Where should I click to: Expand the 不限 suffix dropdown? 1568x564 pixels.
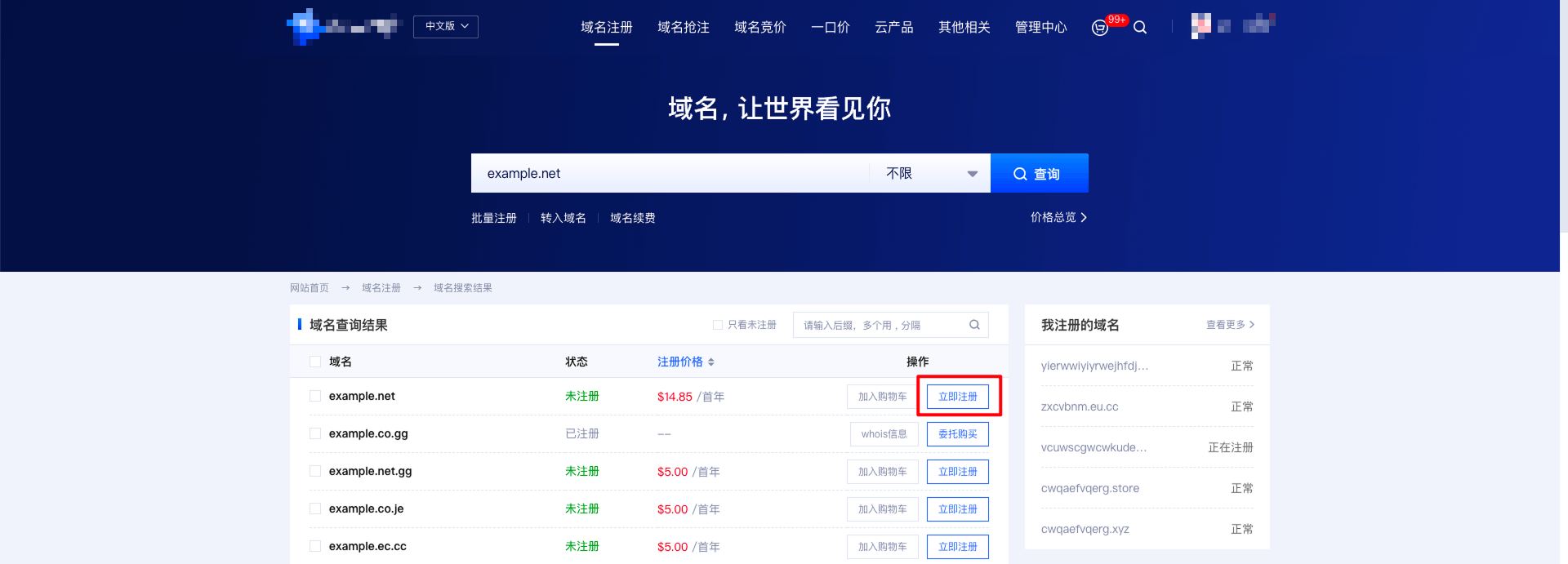click(931, 174)
